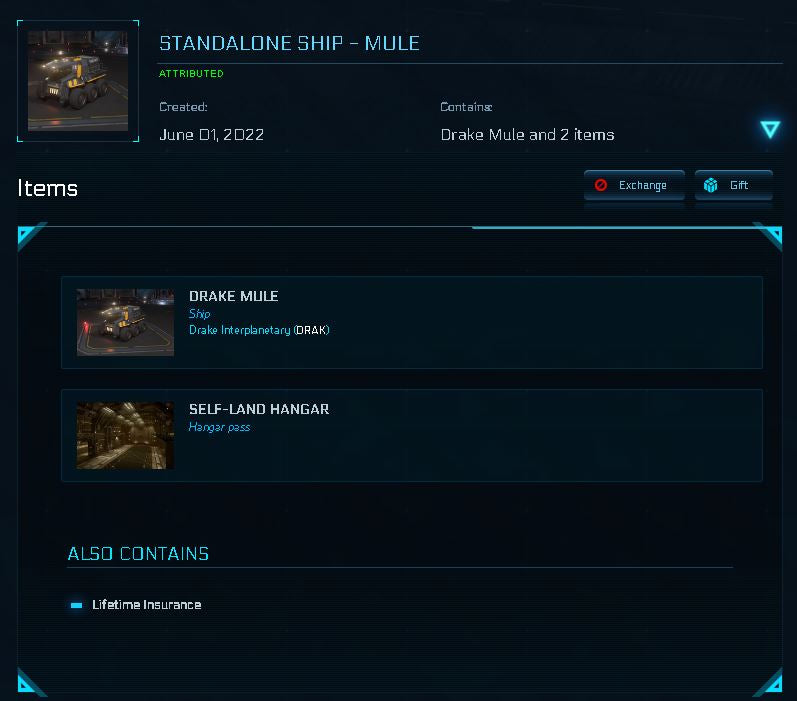Click the Ship type label under Drake Mule

[200, 314]
